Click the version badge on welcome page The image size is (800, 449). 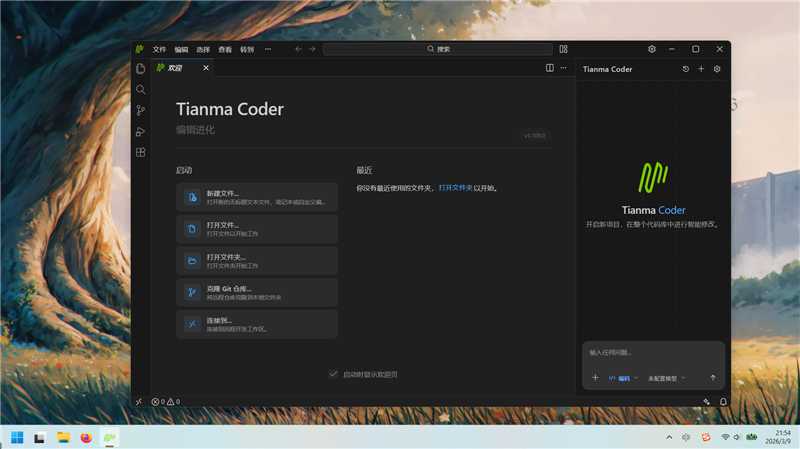534,136
